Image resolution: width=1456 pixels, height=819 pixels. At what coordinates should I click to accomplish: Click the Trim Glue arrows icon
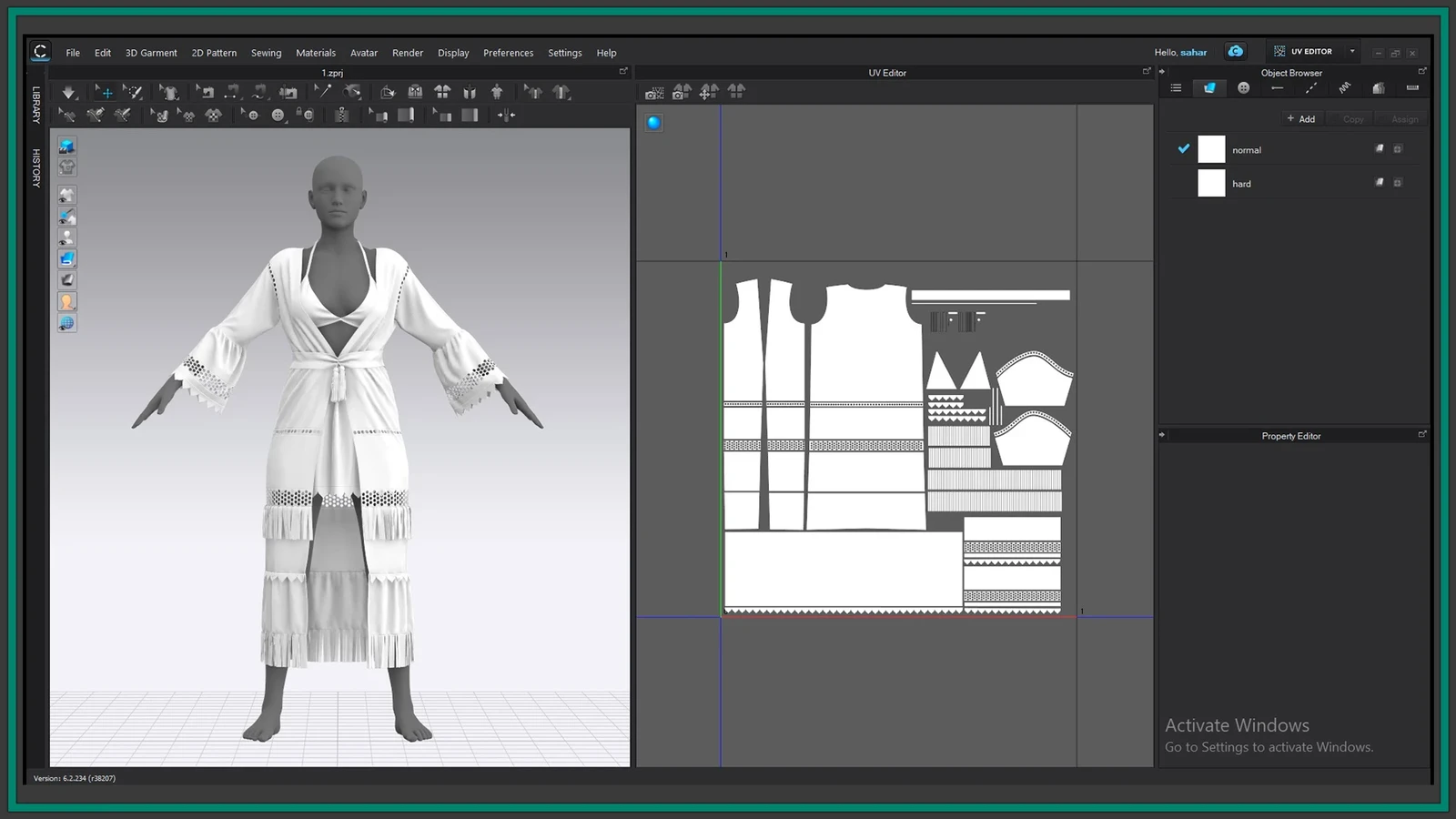506,115
